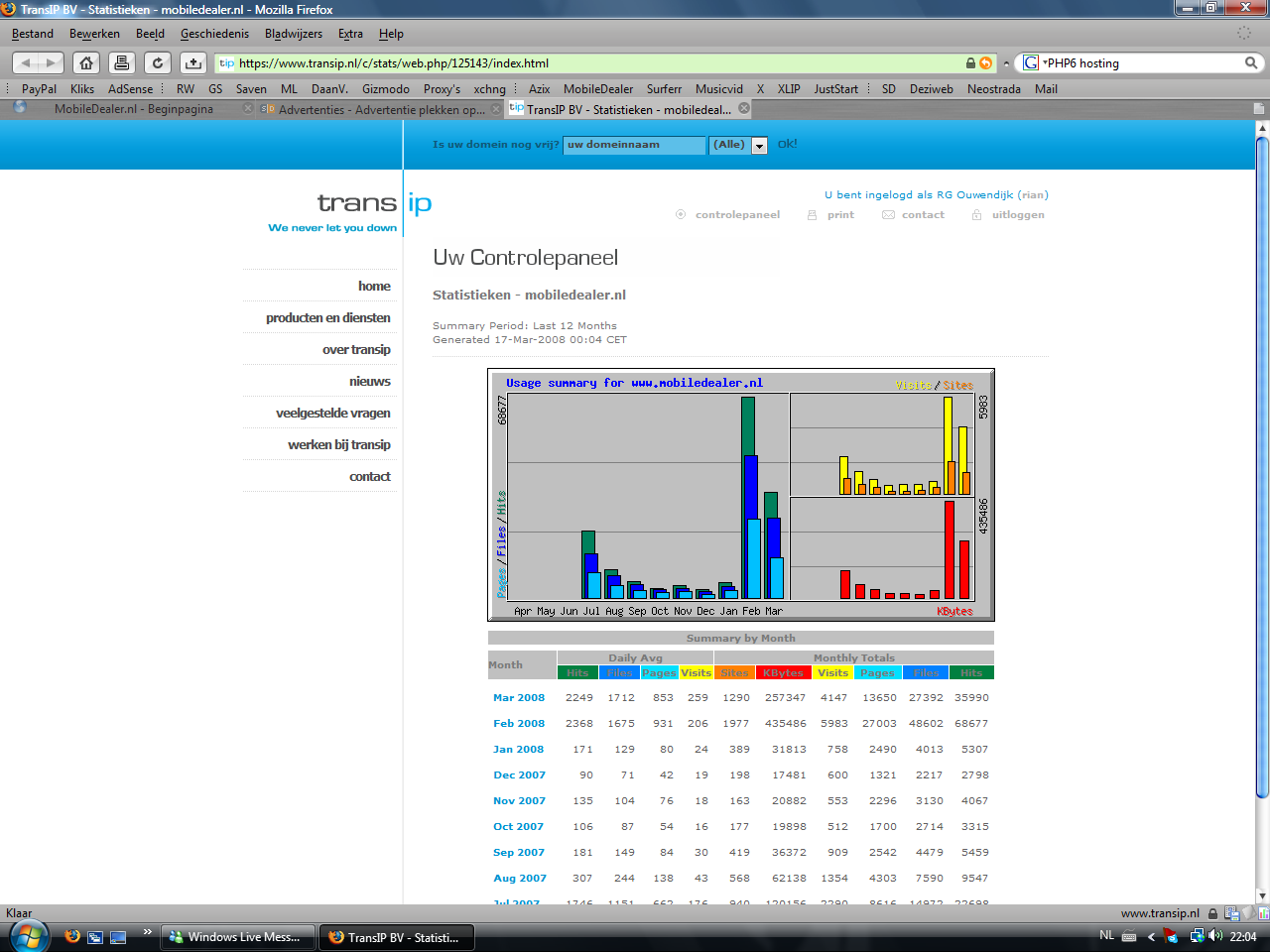Open Dec 2007 monthly statistics
Image resolution: width=1270 pixels, height=952 pixels.
(x=519, y=775)
